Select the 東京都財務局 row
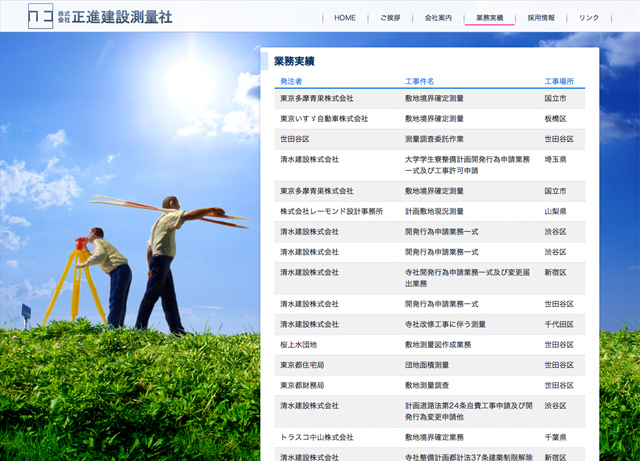Screen dimensions: 640x461 [x=303, y=385]
